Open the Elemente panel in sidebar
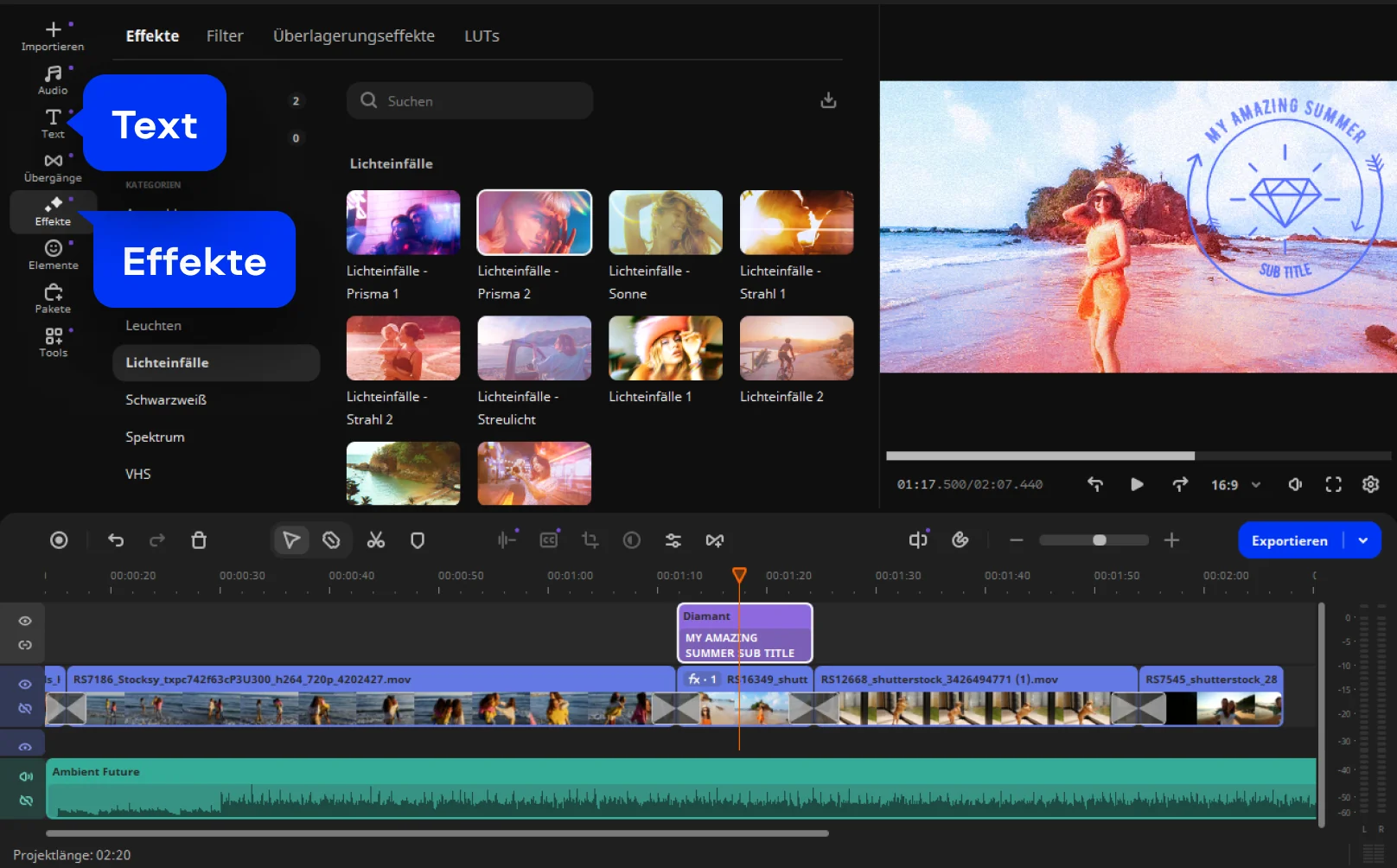The width and height of the screenshot is (1397, 868). tap(53, 254)
